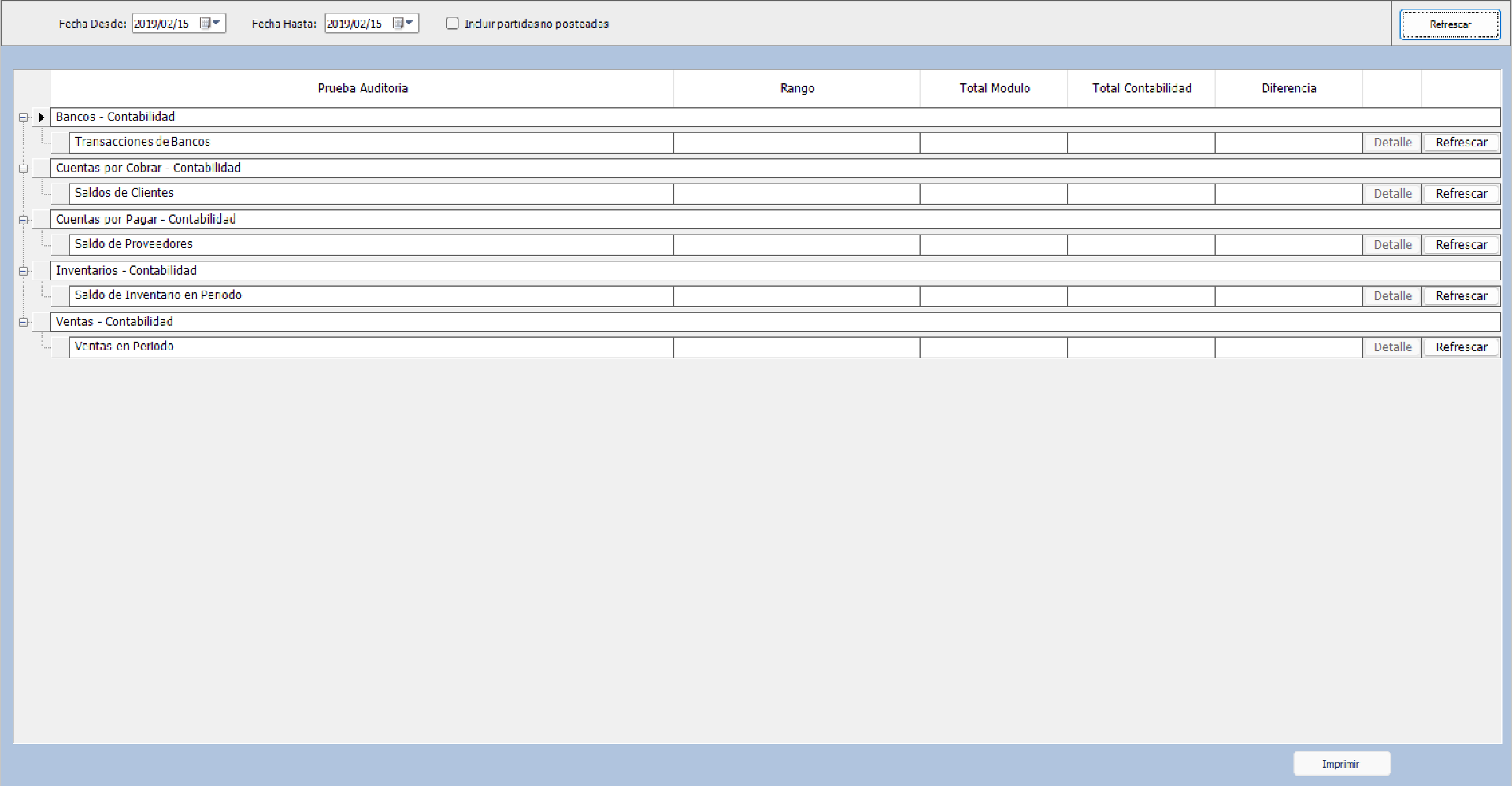Viewport: 1512px width, 786px height.
Task: Select the Fecha Desde date input field
Action: tap(165, 23)
